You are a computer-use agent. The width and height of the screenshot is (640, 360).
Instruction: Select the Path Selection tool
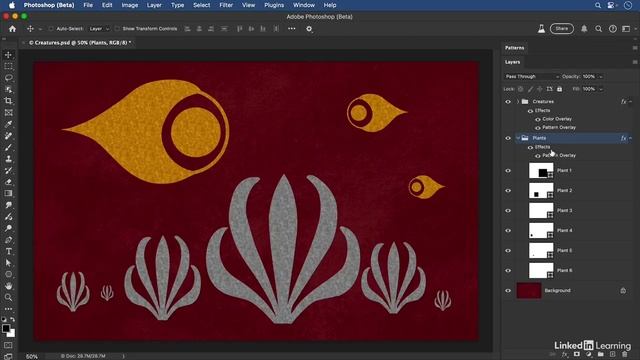pyautogui.click(x=8, y=263)
